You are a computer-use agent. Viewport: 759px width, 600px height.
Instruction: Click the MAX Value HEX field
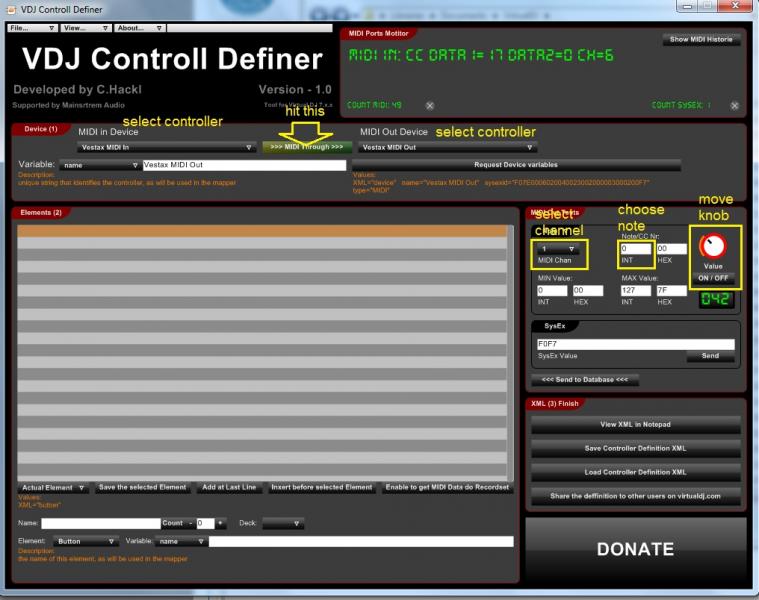pyautogui.click(x=671, y=290)
